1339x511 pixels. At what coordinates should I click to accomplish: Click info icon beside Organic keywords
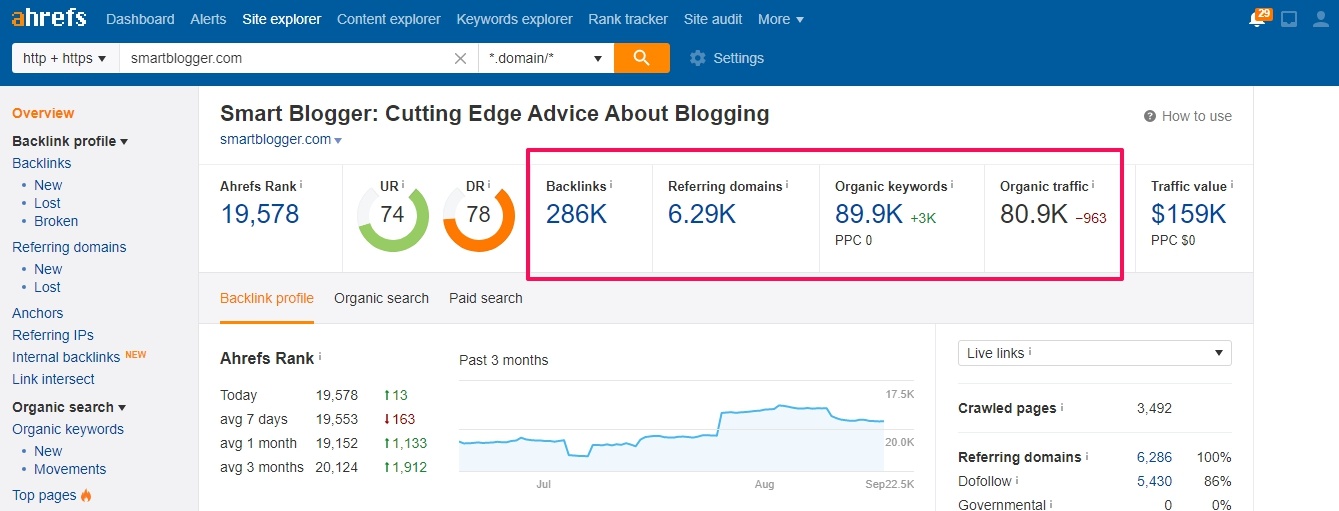(951, 185)
